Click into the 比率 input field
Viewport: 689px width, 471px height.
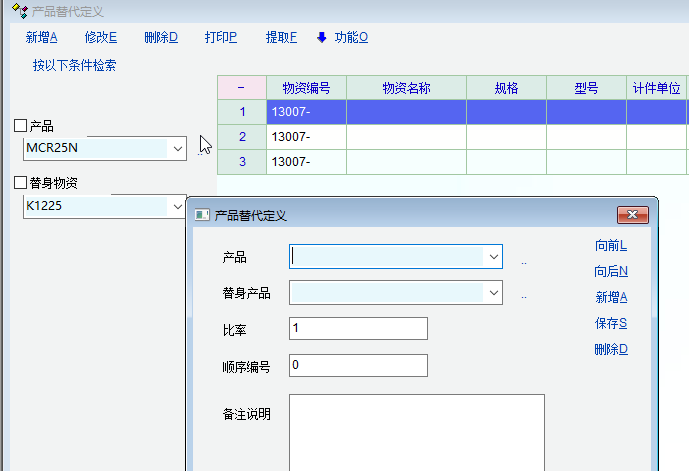tap(357, 329)
